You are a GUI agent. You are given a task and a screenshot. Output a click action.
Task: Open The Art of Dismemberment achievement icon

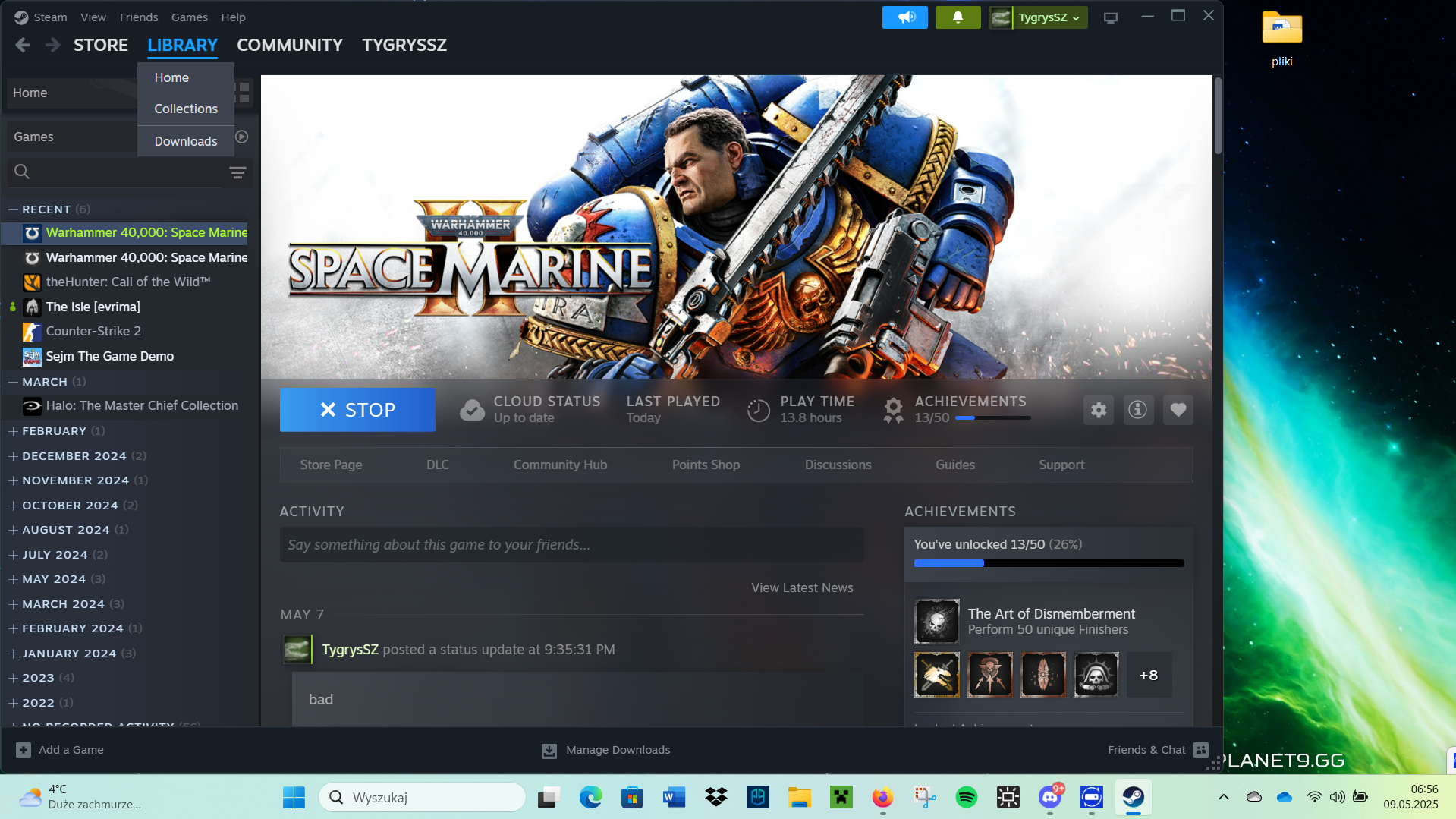point(936,622)
